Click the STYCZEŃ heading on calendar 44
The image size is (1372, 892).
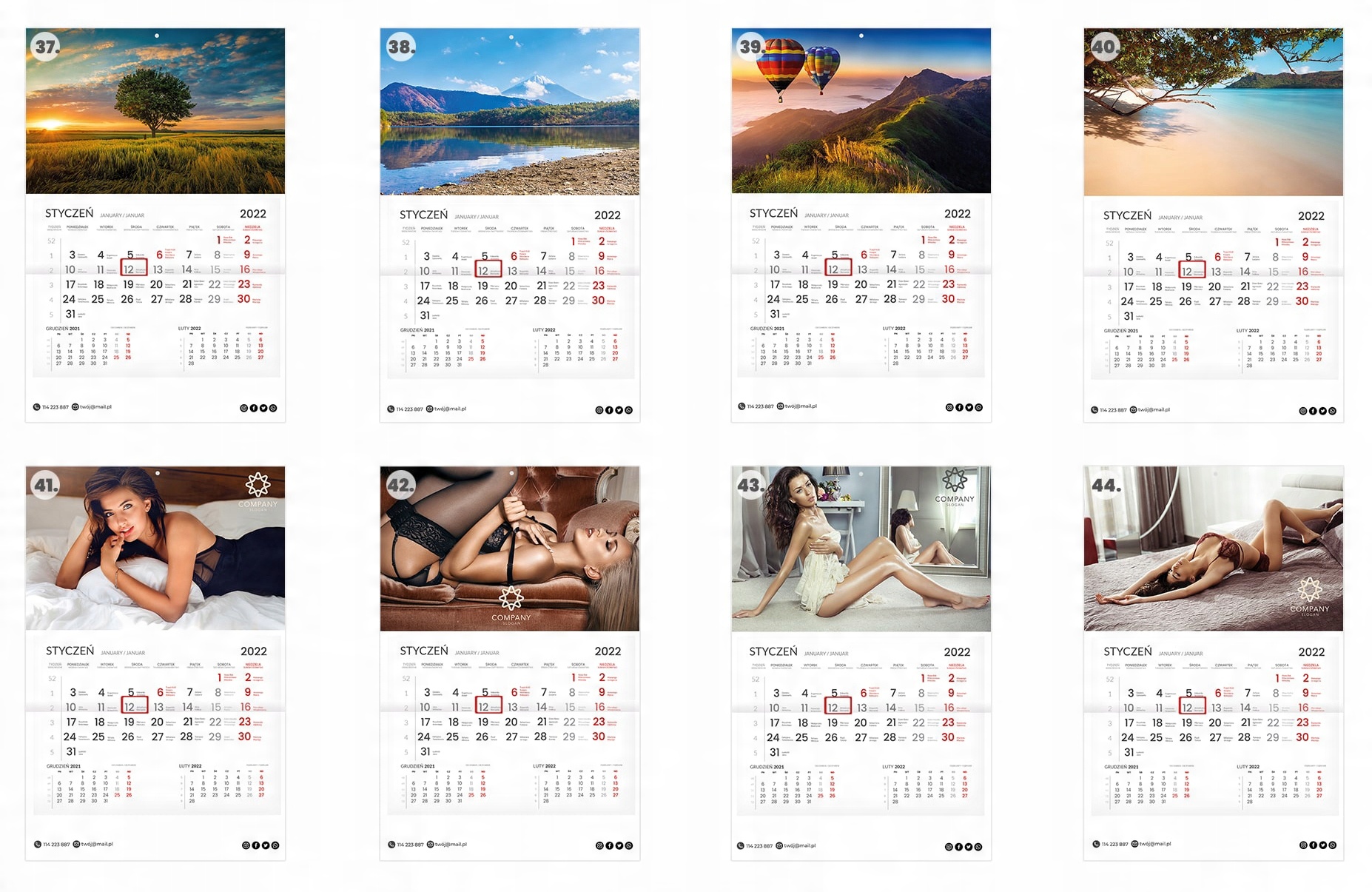pyautogui.click(x=1128, y=651)
